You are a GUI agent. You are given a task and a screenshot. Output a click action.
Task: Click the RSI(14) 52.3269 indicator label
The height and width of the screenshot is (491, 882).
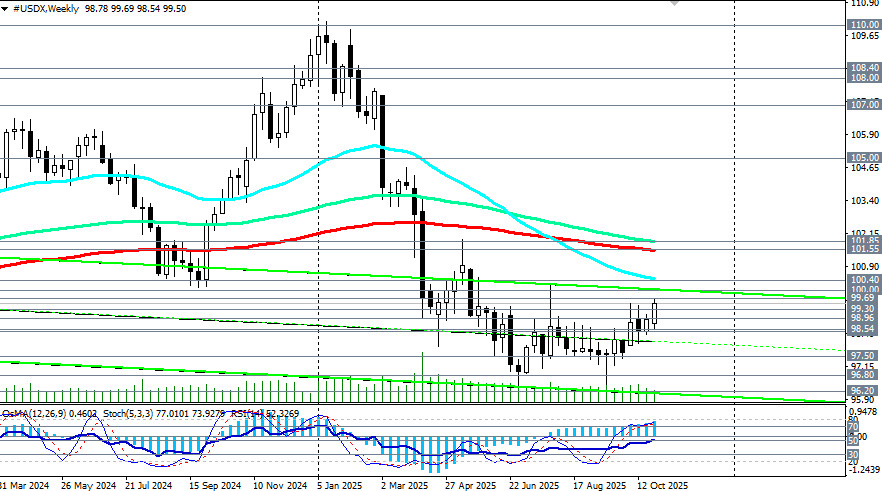click(x=265, y=414)
